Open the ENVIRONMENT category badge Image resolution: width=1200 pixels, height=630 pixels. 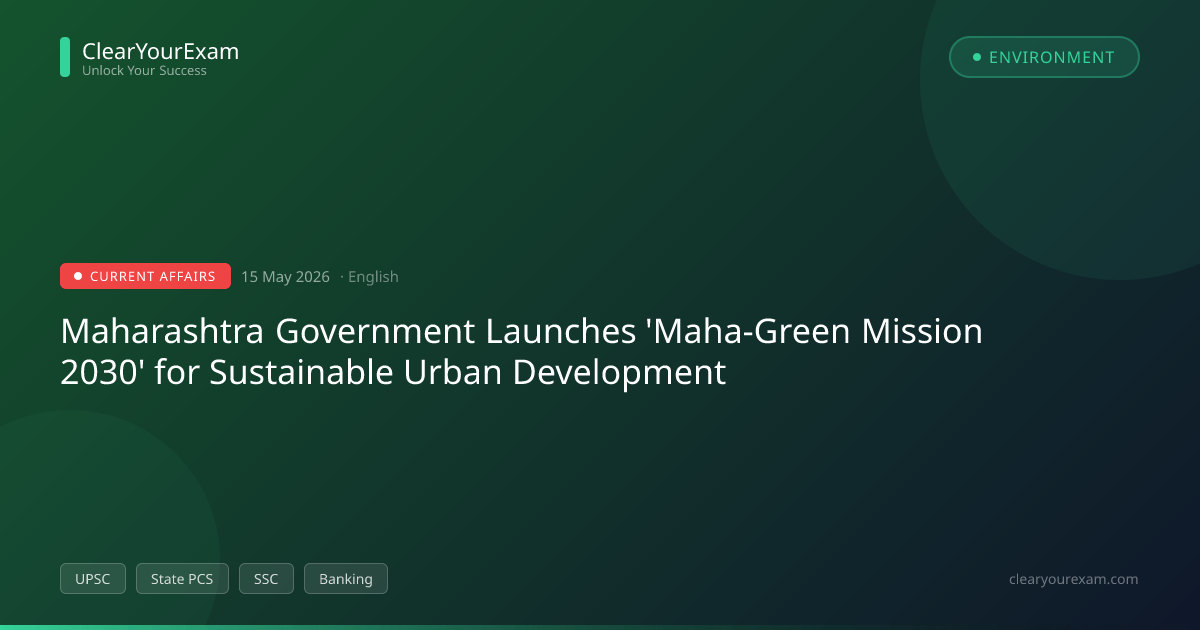click(1044, 57)
